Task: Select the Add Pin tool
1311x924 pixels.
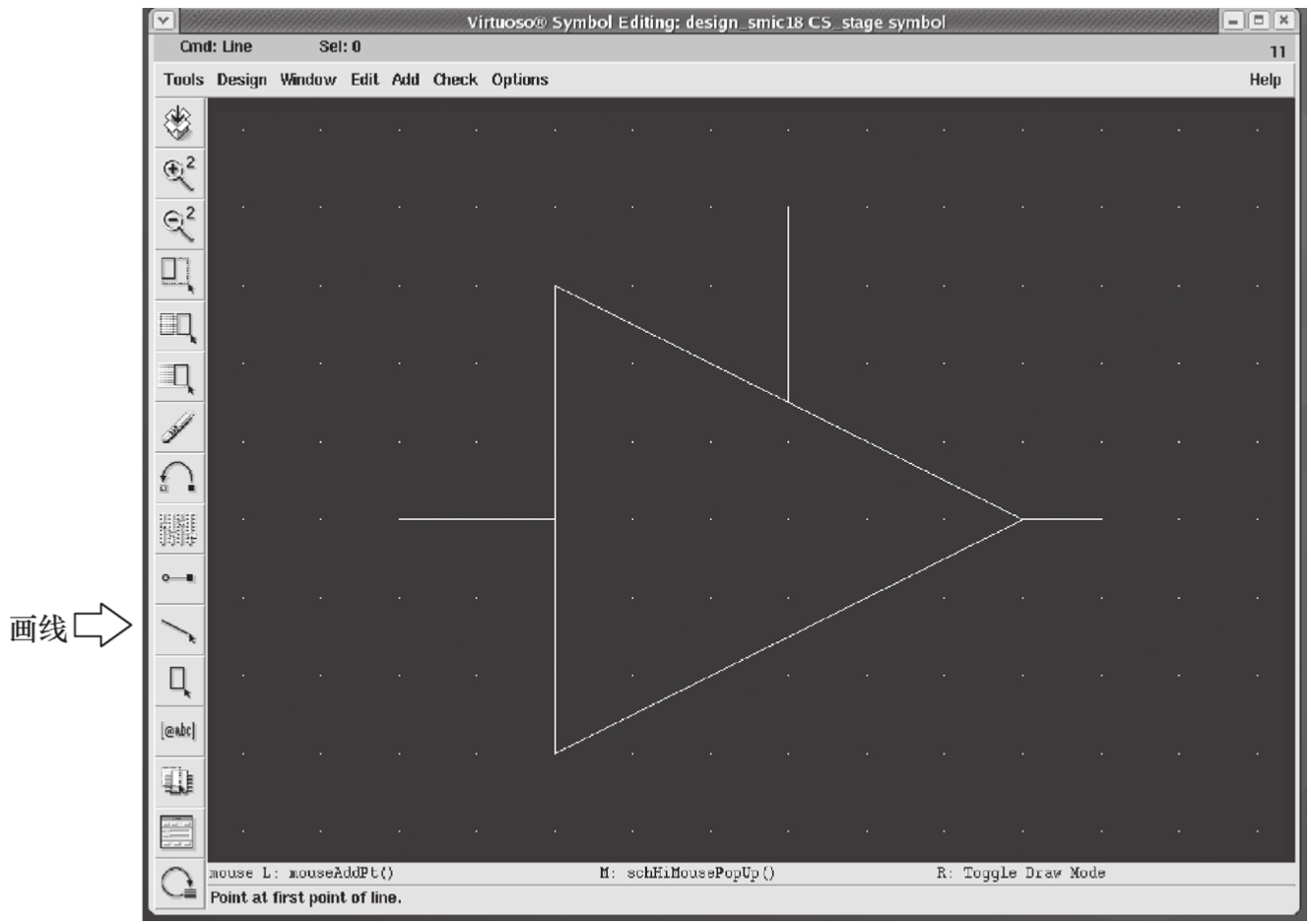Action: (178, 578)
